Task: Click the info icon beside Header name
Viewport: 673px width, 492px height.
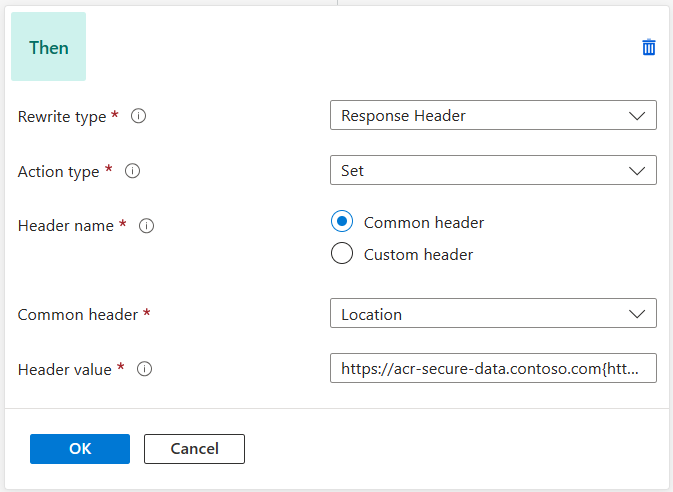Action: point(146,226)
